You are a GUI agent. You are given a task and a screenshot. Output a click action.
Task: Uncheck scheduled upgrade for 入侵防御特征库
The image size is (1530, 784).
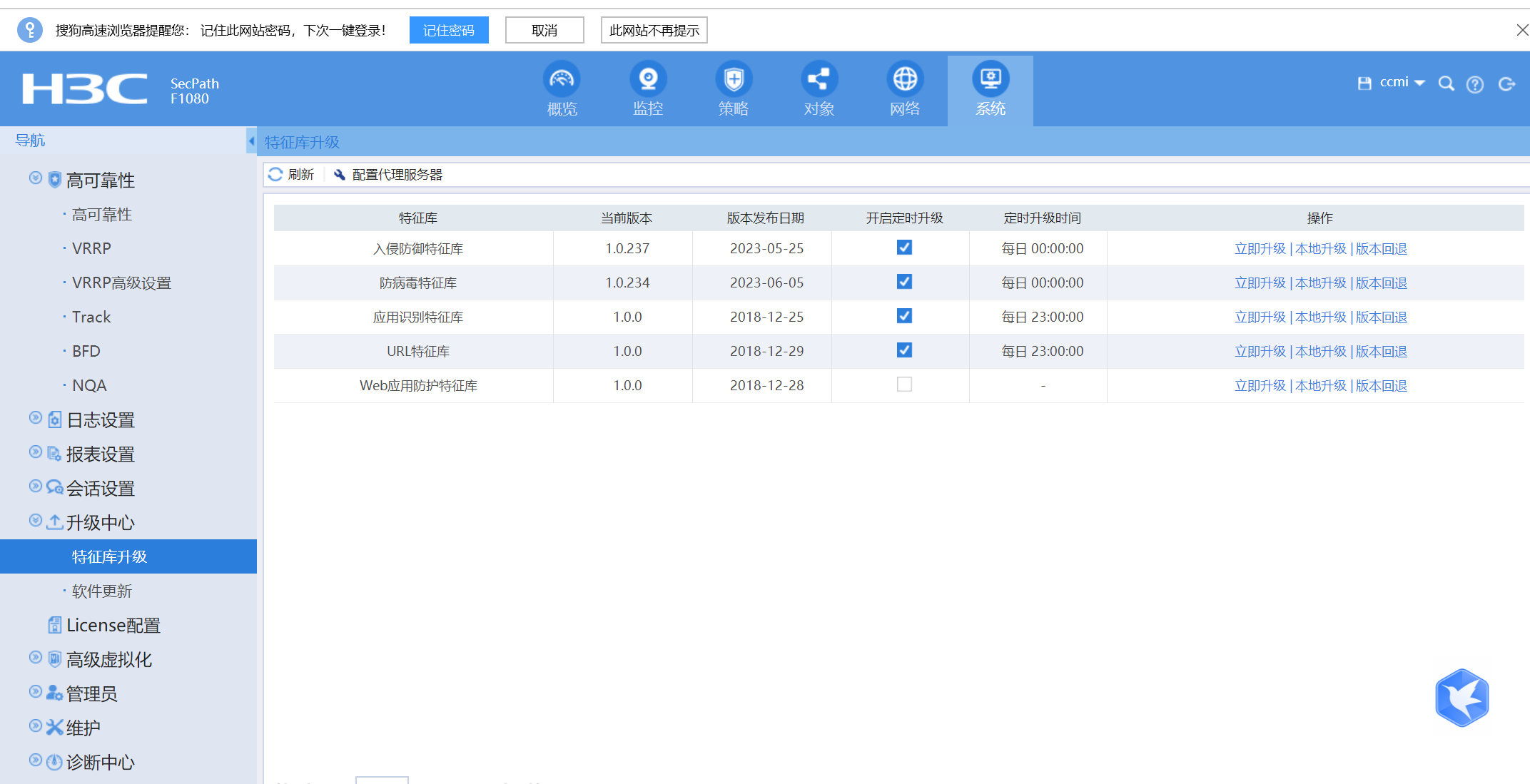[x=904, y=248]
